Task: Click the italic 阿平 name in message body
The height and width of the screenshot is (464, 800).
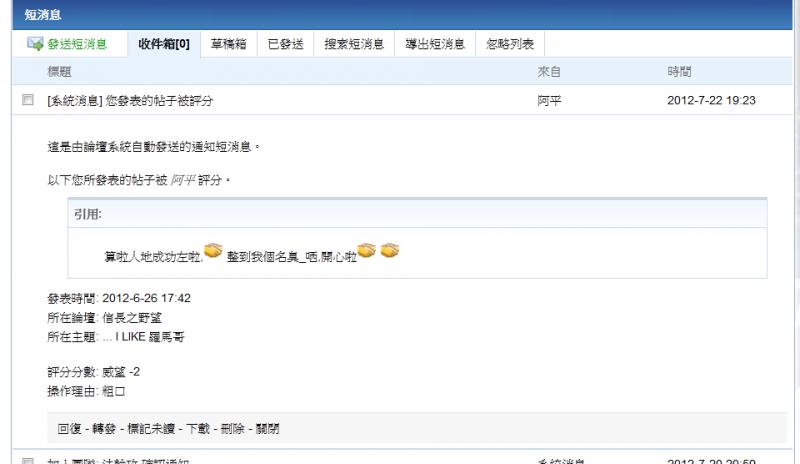Action: [x=183, y=180]
